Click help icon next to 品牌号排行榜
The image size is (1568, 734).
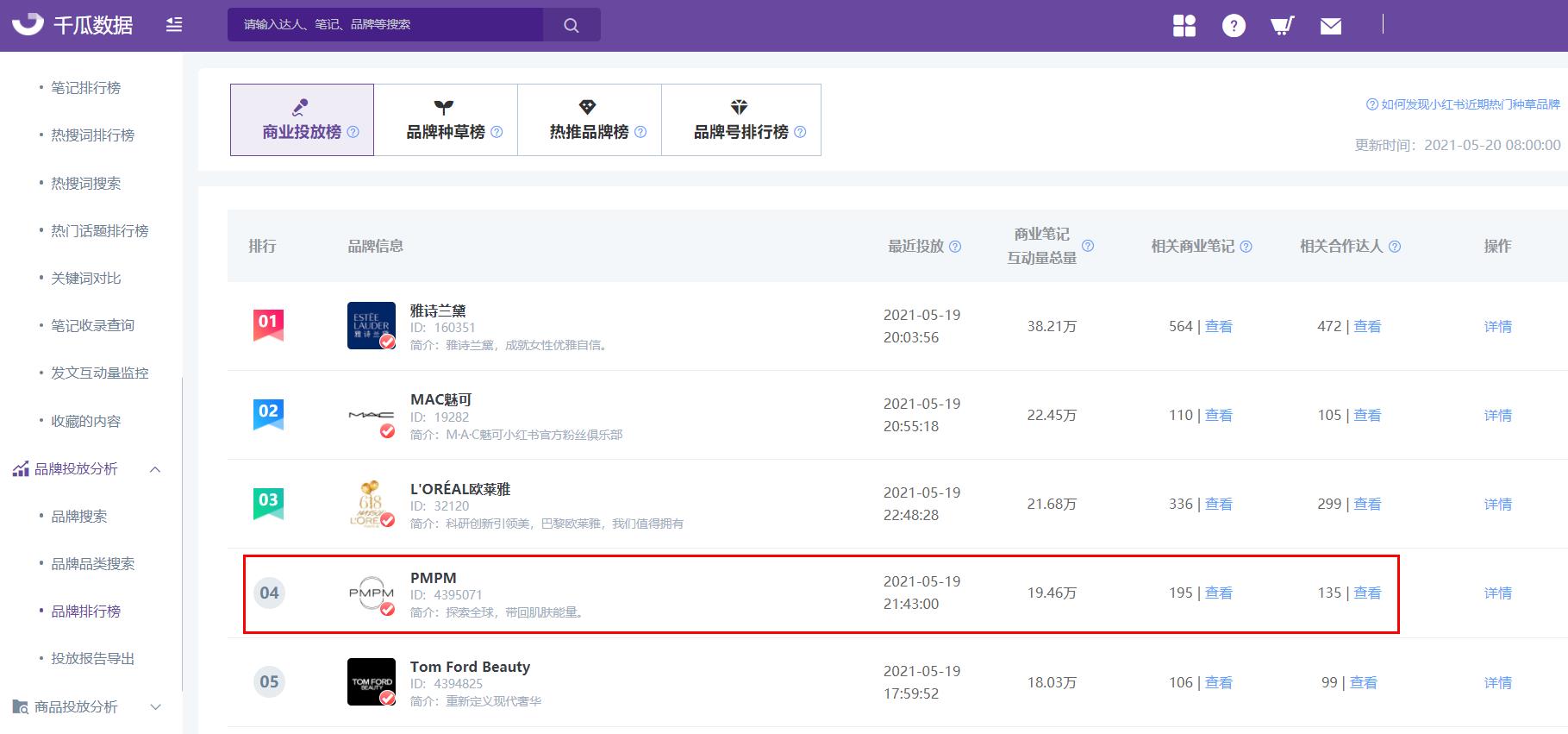pyautogui.click(x=800, y=132)
